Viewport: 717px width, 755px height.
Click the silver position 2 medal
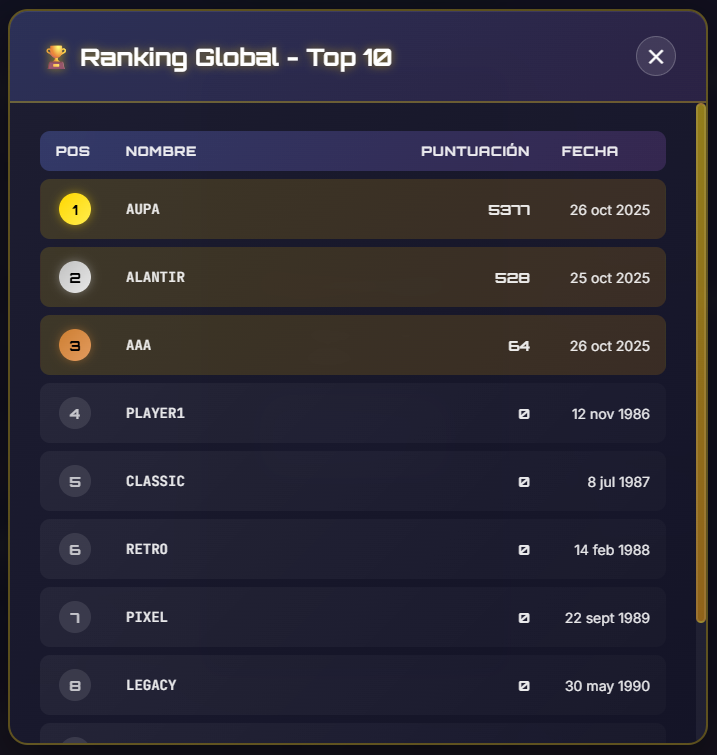pos(75,278)
